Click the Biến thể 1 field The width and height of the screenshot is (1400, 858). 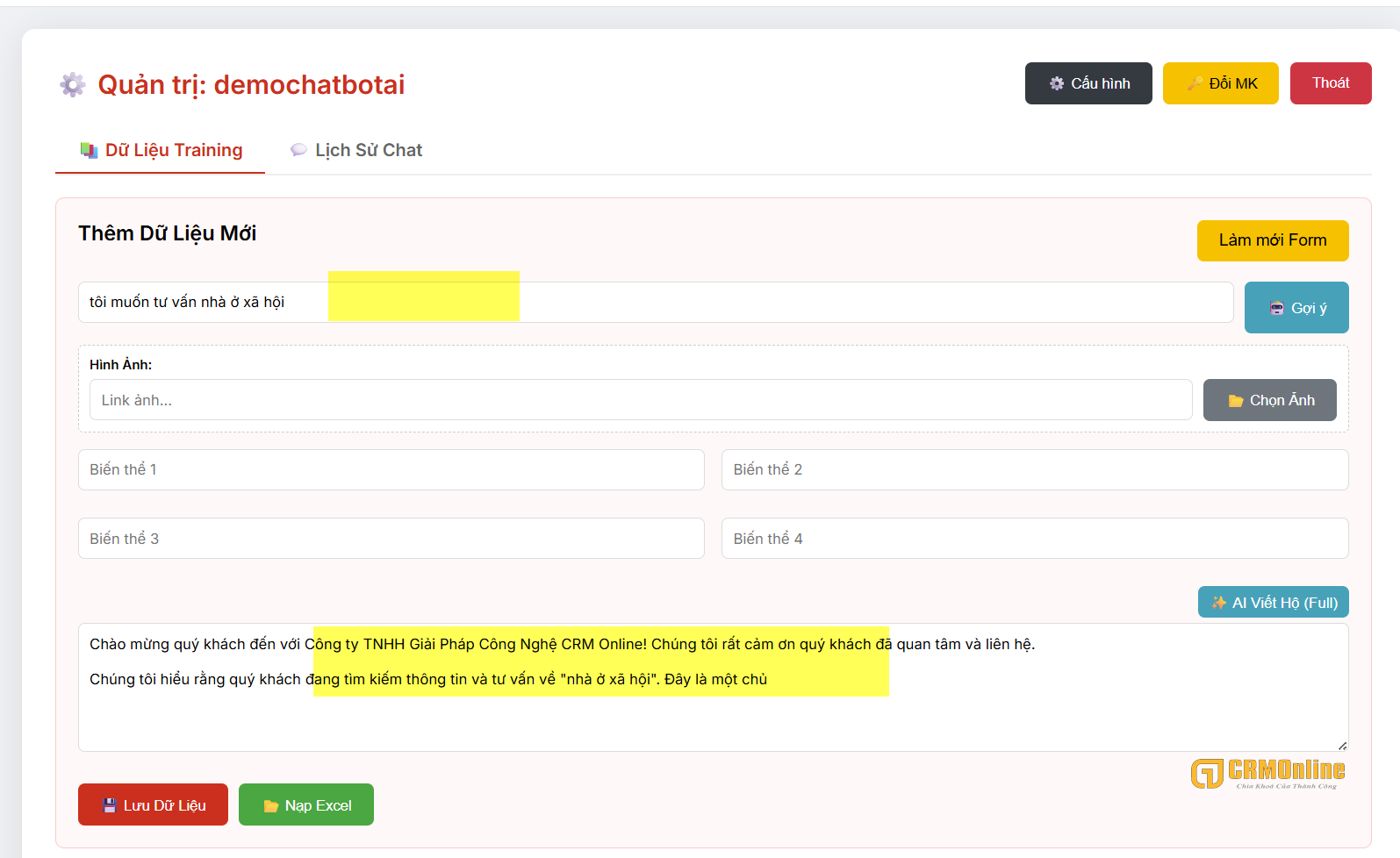point(391,469)
